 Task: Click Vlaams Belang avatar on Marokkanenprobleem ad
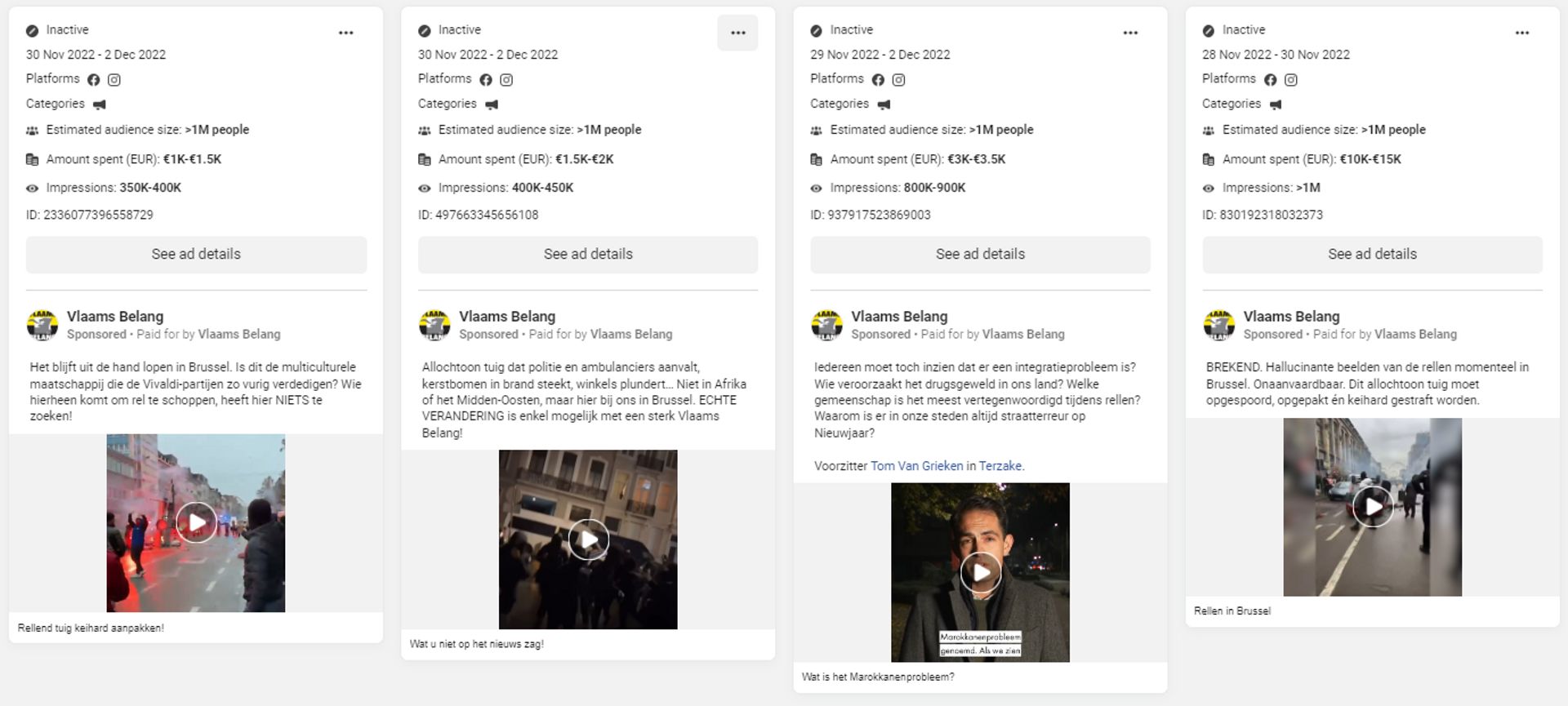point(826,325)
